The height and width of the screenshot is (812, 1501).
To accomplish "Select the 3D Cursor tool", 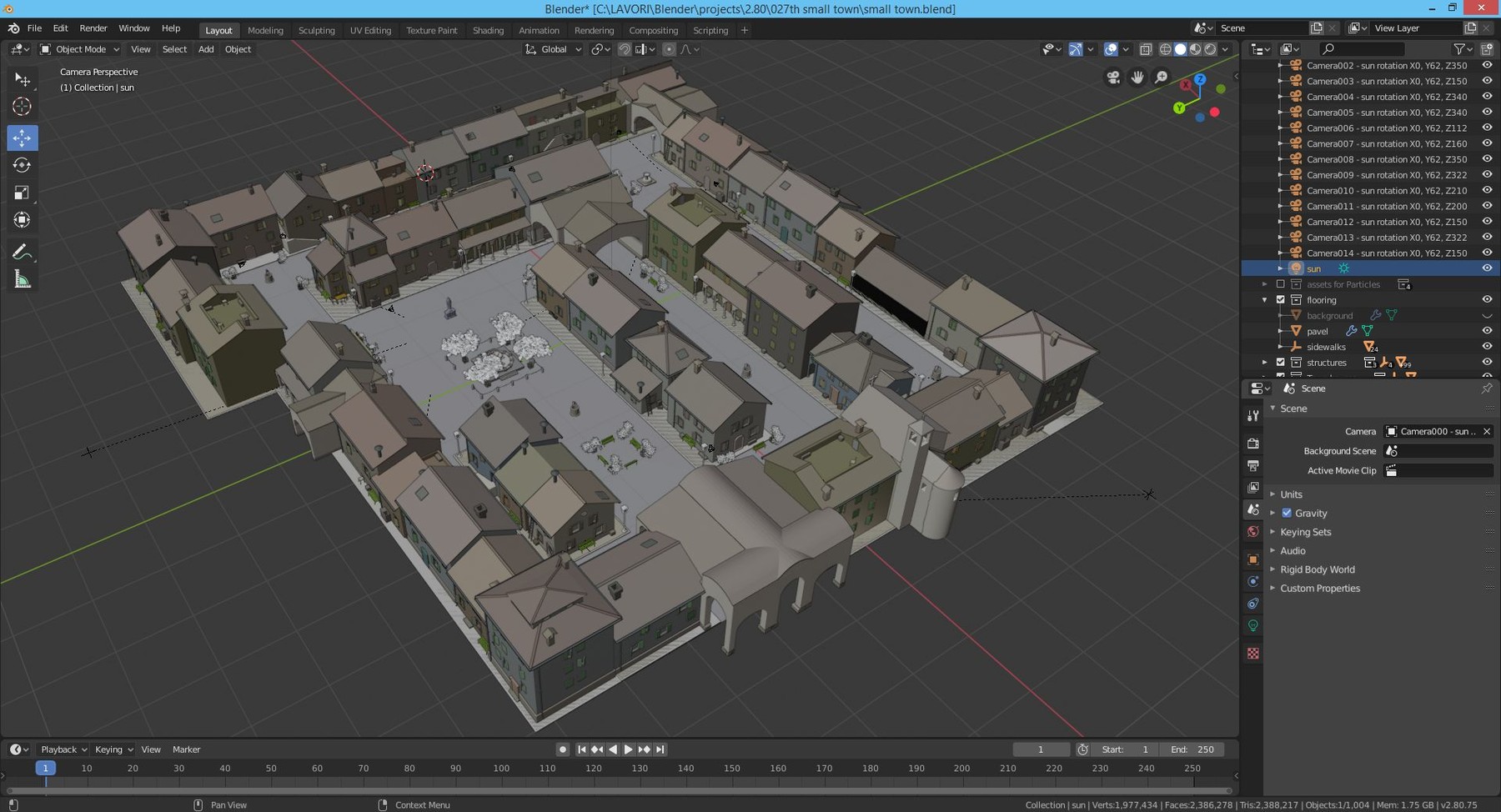I will tap(22, 107).
